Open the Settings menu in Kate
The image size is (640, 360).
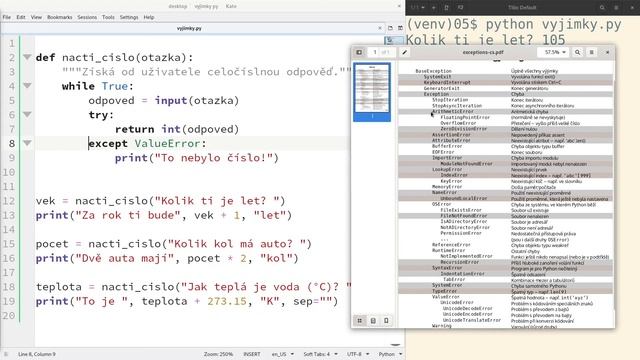point(129,17)
